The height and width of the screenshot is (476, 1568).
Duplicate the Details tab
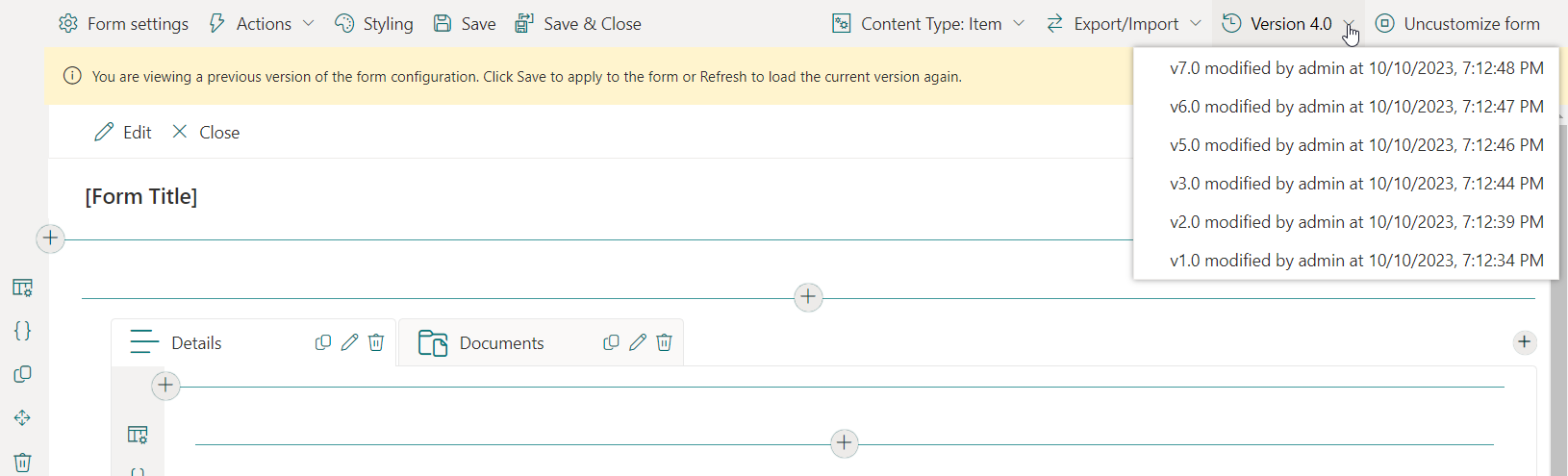pos(323,342)
